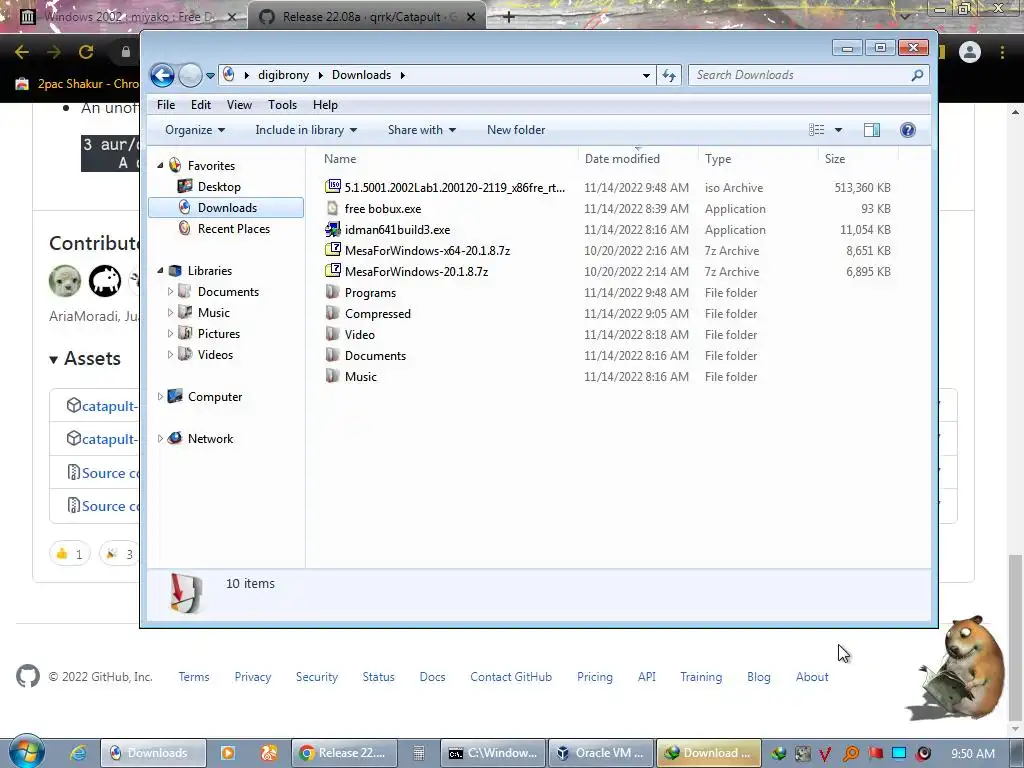Select the Documents folder in file list
The width and height of the screenshot is (1024, 768).
coord(375,355)
